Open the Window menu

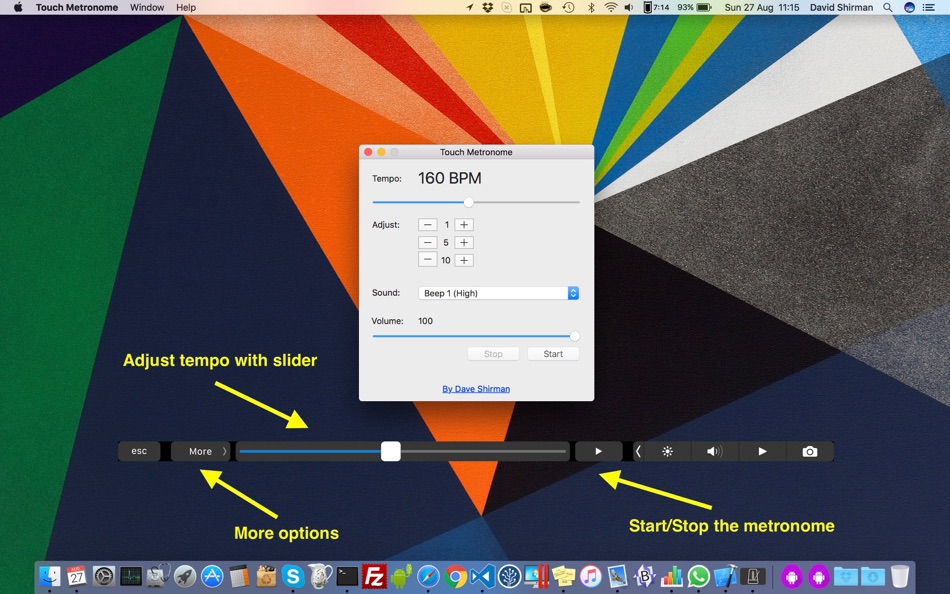pyautogui.click(x=147, y=7)
